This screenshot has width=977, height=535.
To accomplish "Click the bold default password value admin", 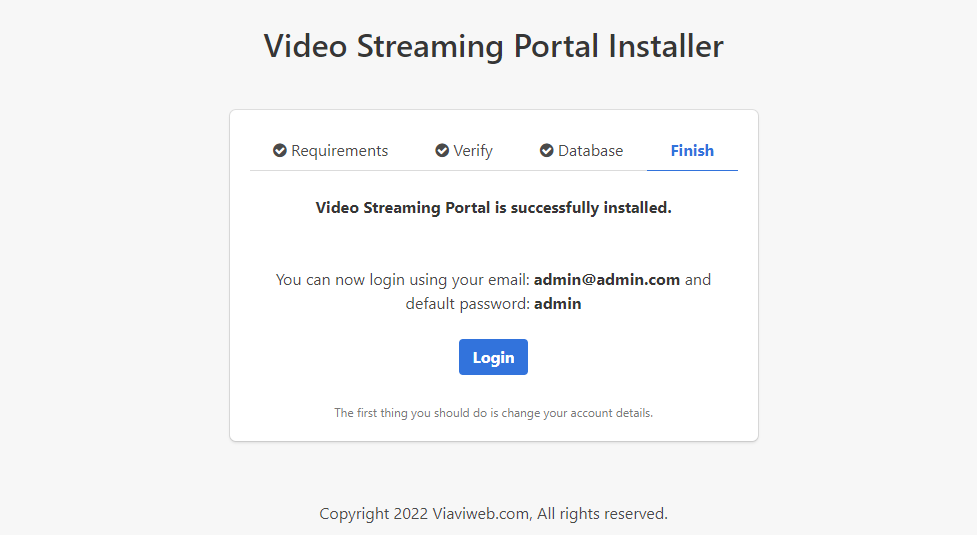I will click(x=557, y=304).
